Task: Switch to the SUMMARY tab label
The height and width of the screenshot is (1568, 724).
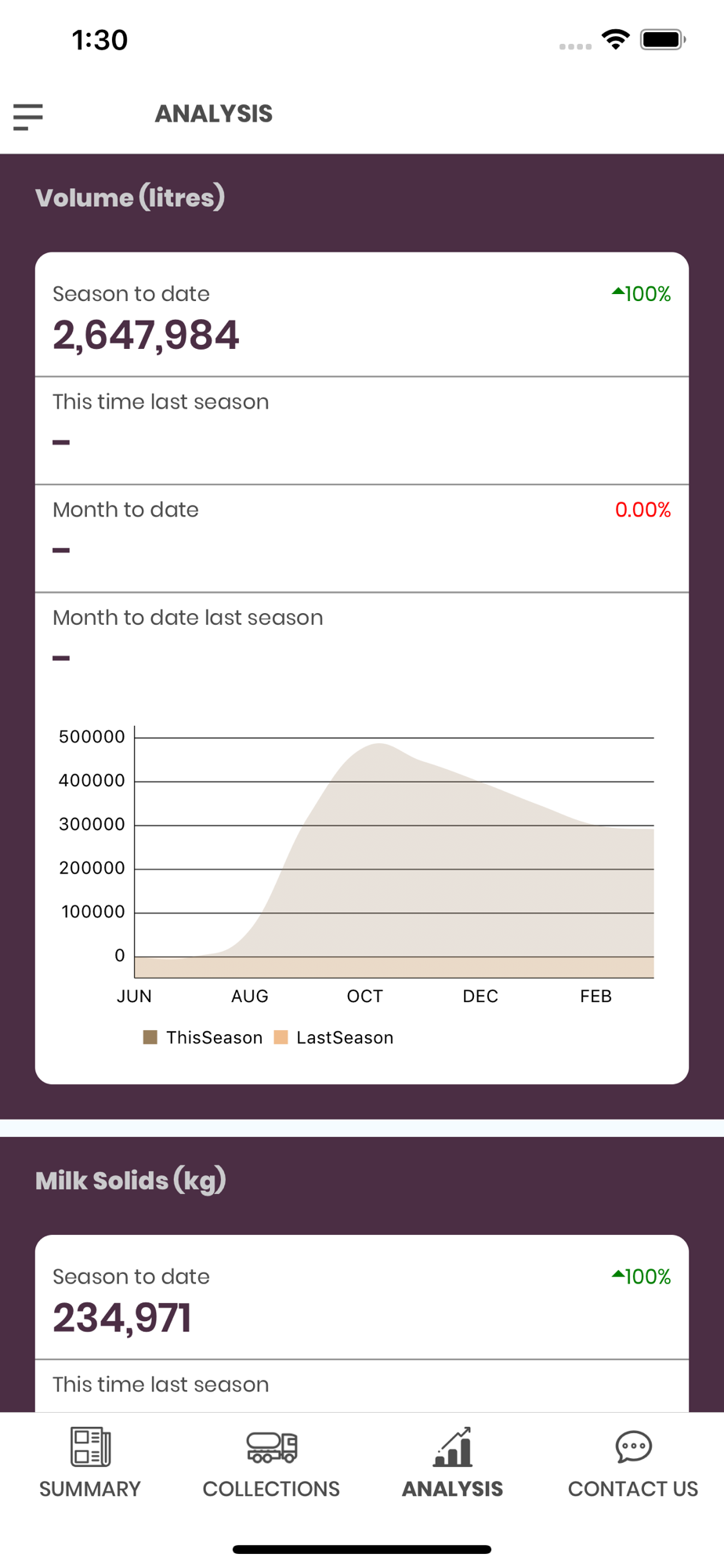Action: (x=90, y=1489)
